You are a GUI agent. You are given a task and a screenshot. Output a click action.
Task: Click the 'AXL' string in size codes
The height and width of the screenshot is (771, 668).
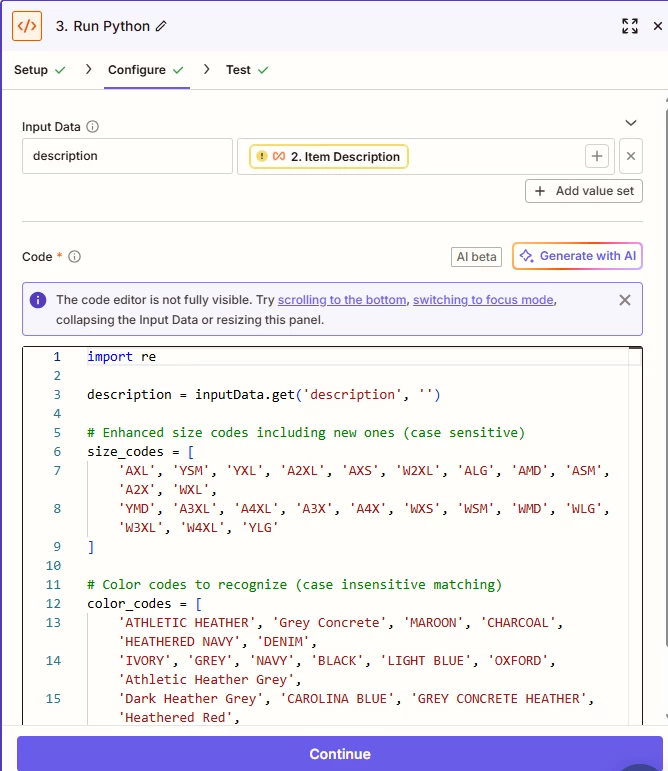click(x=137, y=471)
